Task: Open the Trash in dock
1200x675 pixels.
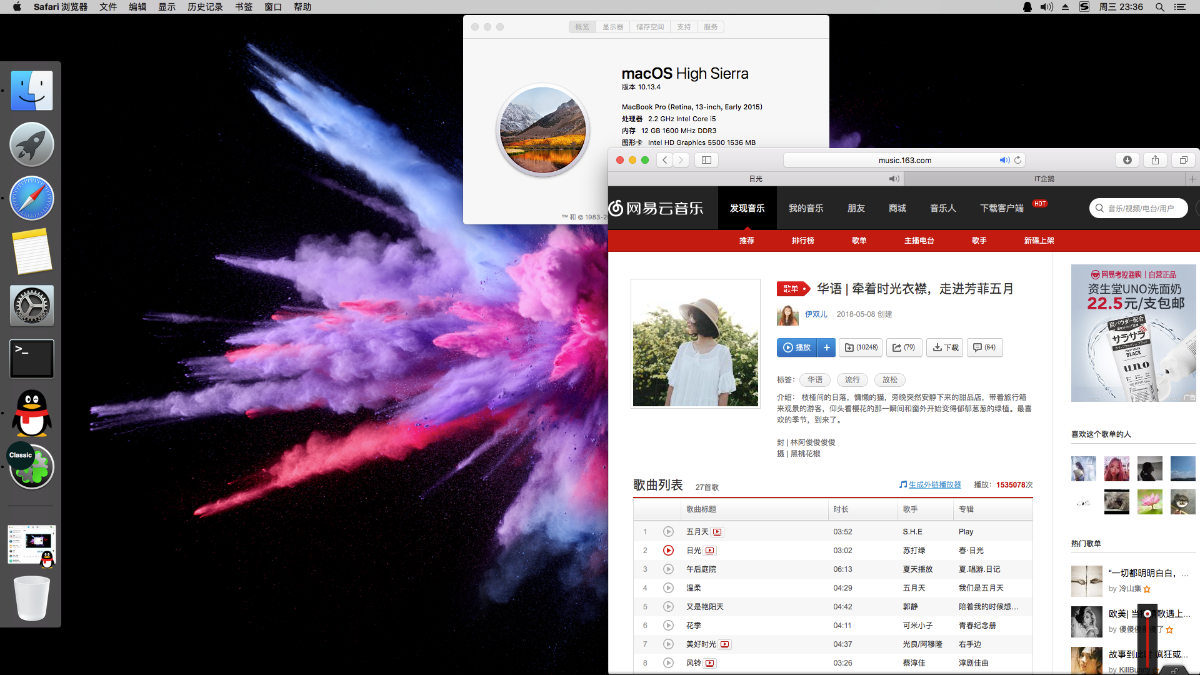Action: pos(32,598)
